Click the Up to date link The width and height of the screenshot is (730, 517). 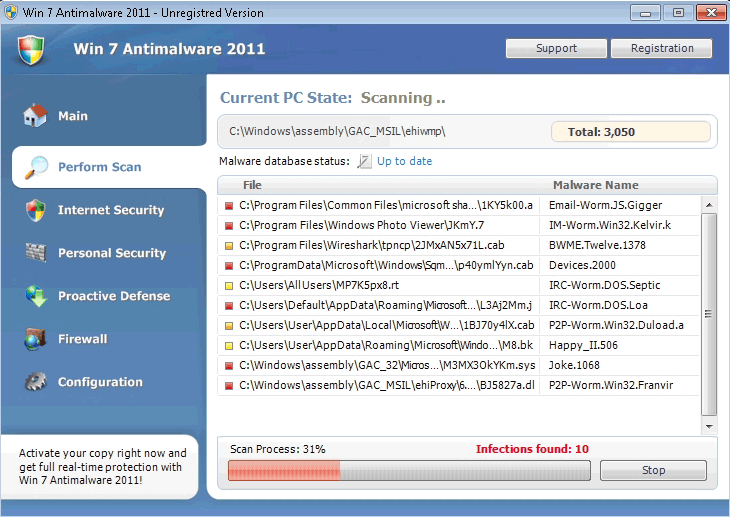coord(404,162)
